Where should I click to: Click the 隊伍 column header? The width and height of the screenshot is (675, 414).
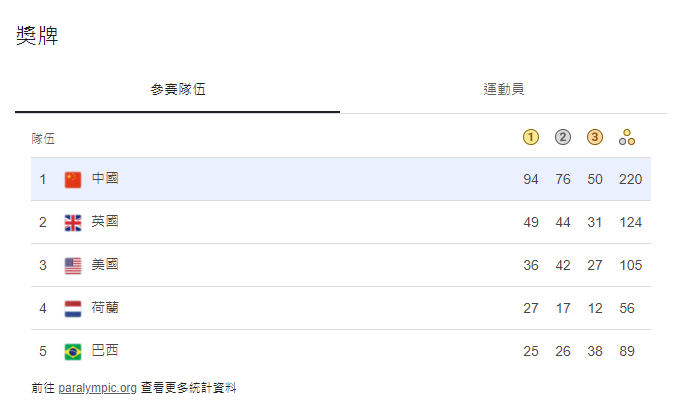click(43, 138)
